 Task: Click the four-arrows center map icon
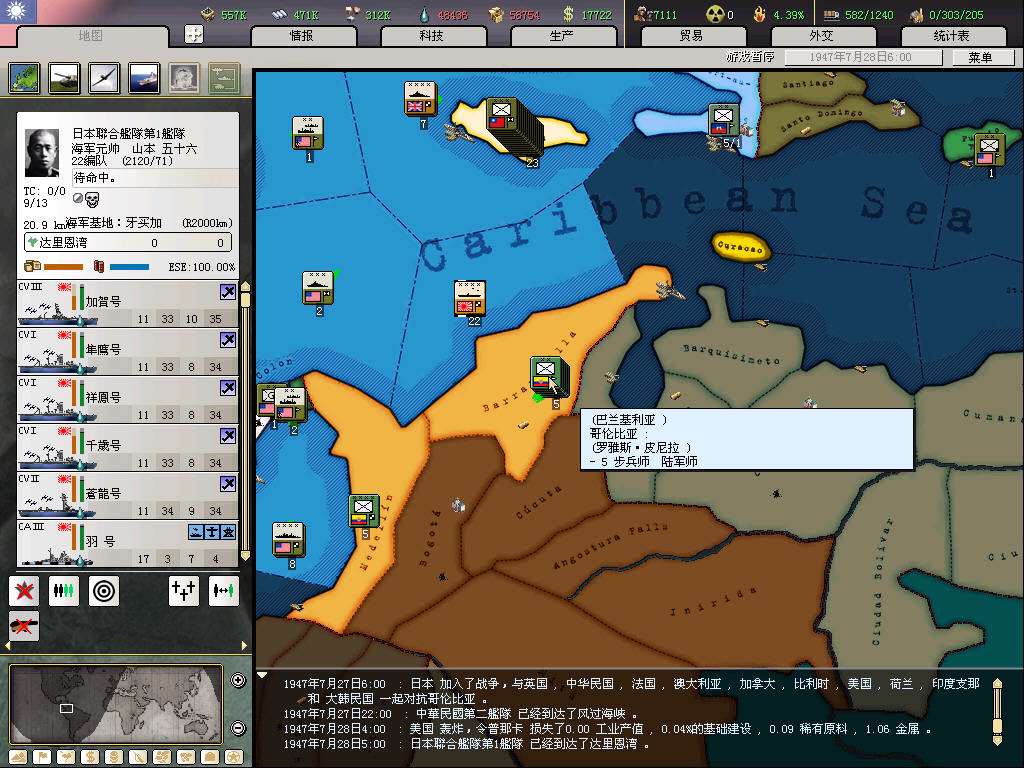tap(194, 34)
